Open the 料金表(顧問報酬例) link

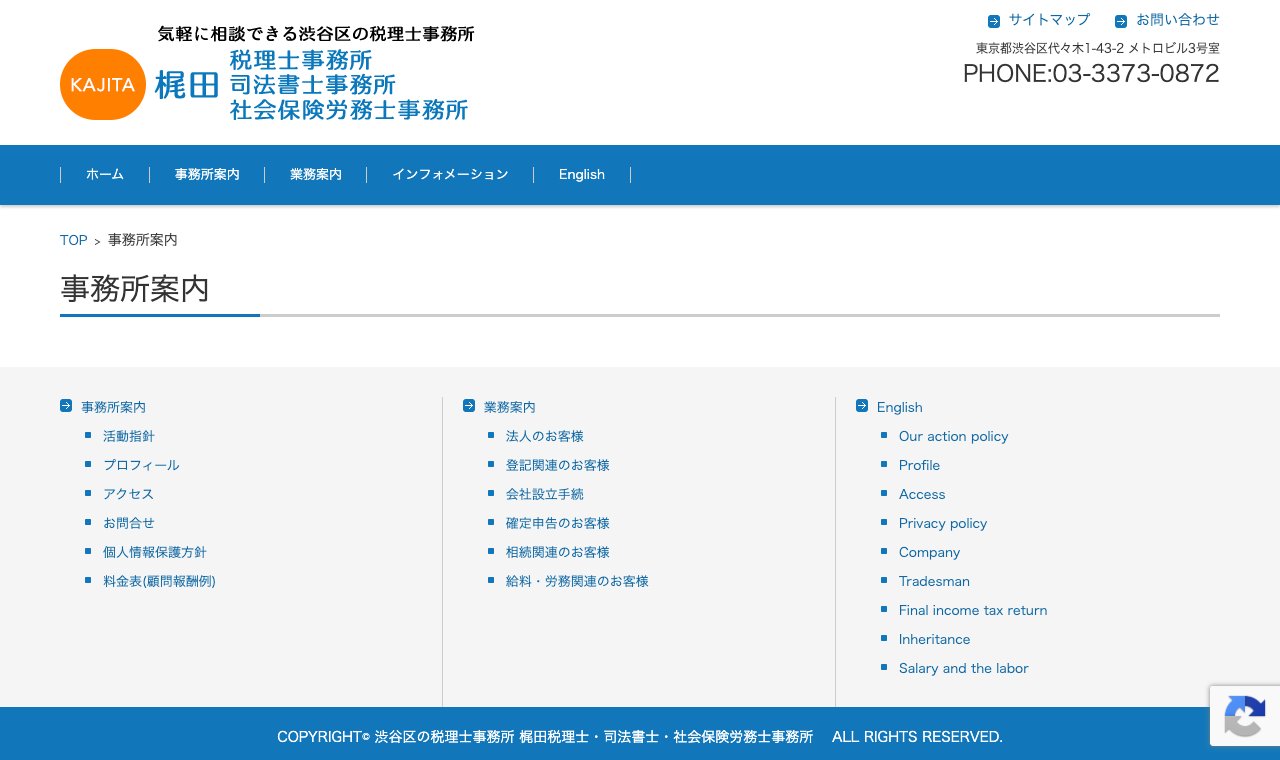pyautogui.click(x=159, y=581)
